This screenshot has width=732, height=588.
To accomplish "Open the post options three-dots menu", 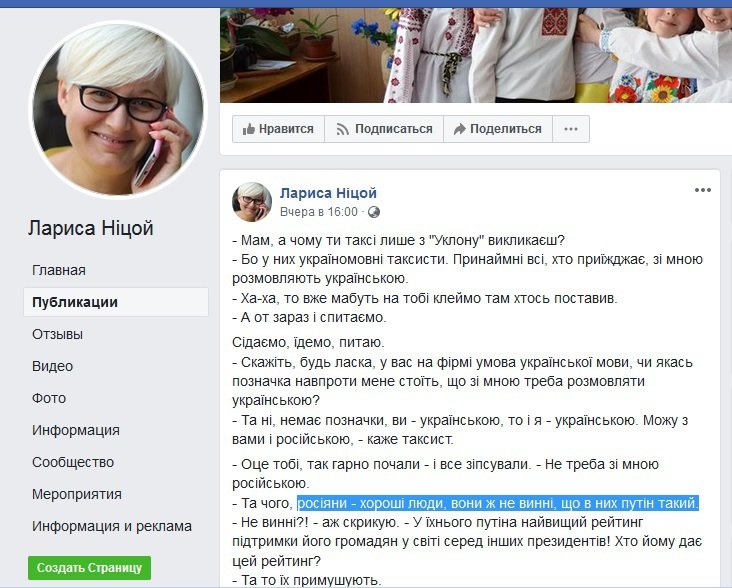I will (703, 190).
